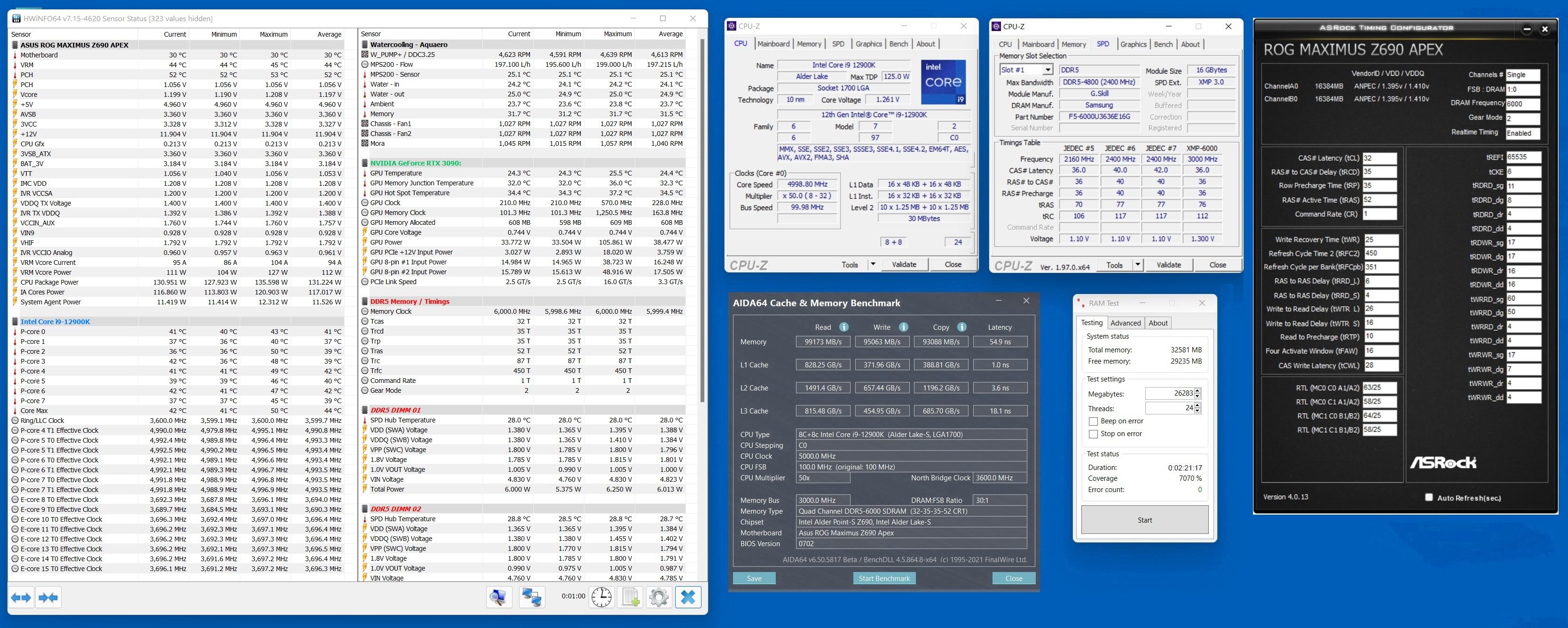
Task: Reset the timer using the clock icon
Action: [x=601, y=597]
